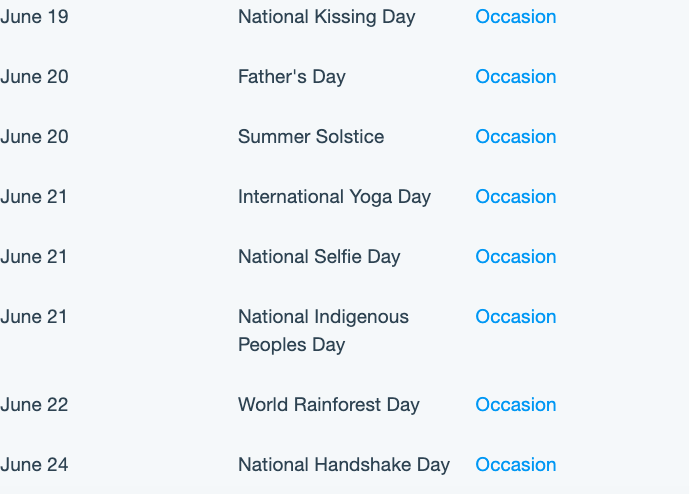Click the June 24 date cell
This screenshot has width=690, height=494.
34,465
